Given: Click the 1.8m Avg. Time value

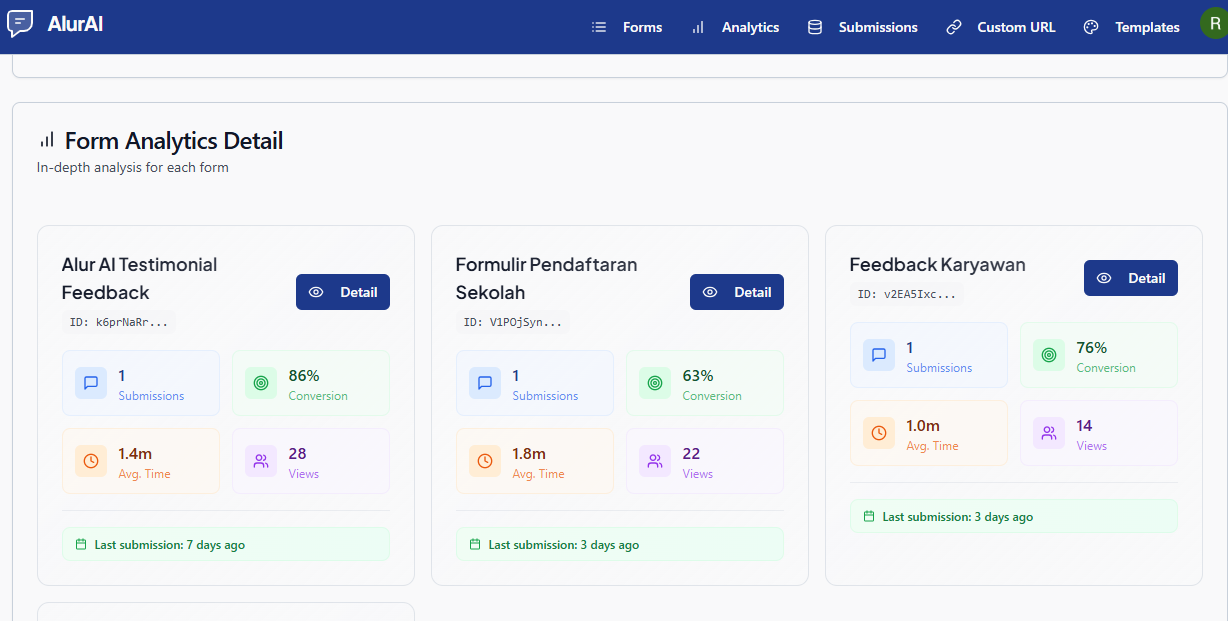Looking at the screenshot, I should [529, 454].
